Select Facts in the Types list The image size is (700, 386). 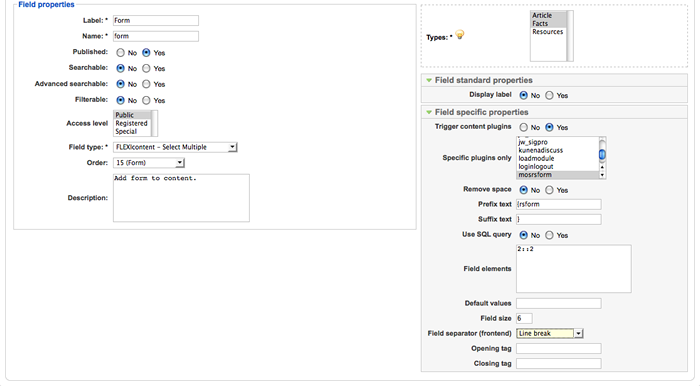549,23
